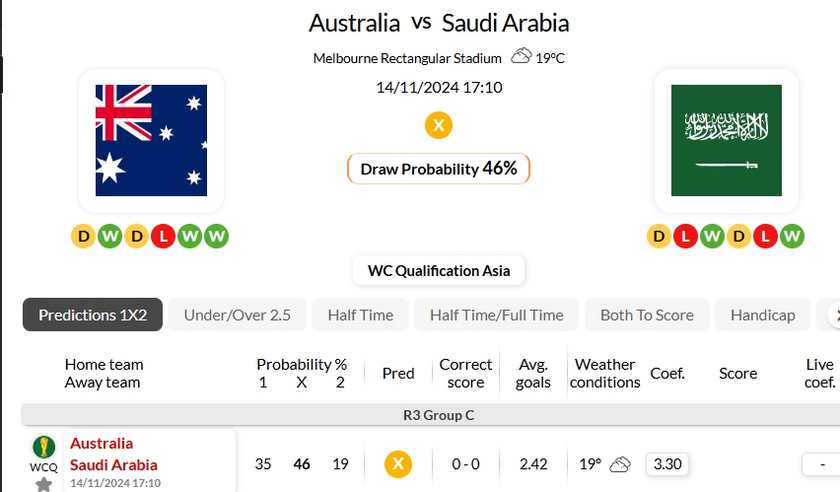Click the WC Qualification Asia button

point(438,270)
